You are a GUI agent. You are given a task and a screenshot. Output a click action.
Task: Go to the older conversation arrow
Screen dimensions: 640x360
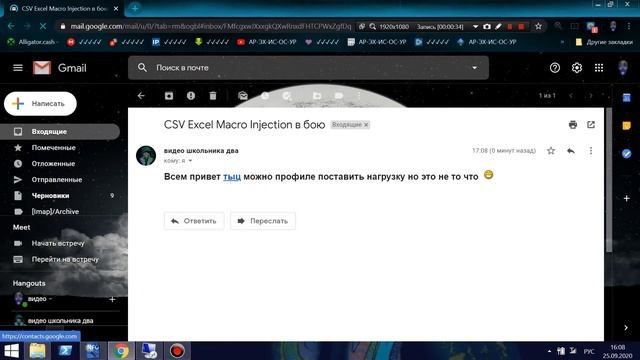591,96
